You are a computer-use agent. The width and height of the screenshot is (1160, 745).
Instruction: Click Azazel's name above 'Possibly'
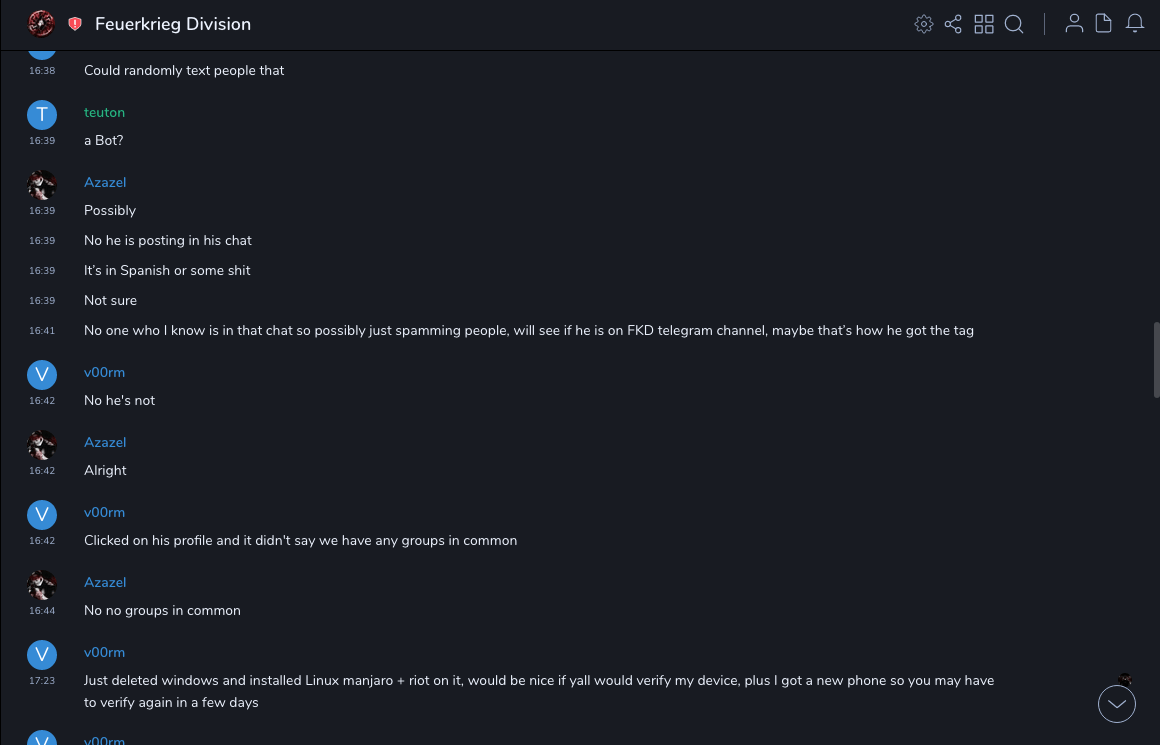pos(105,182)
